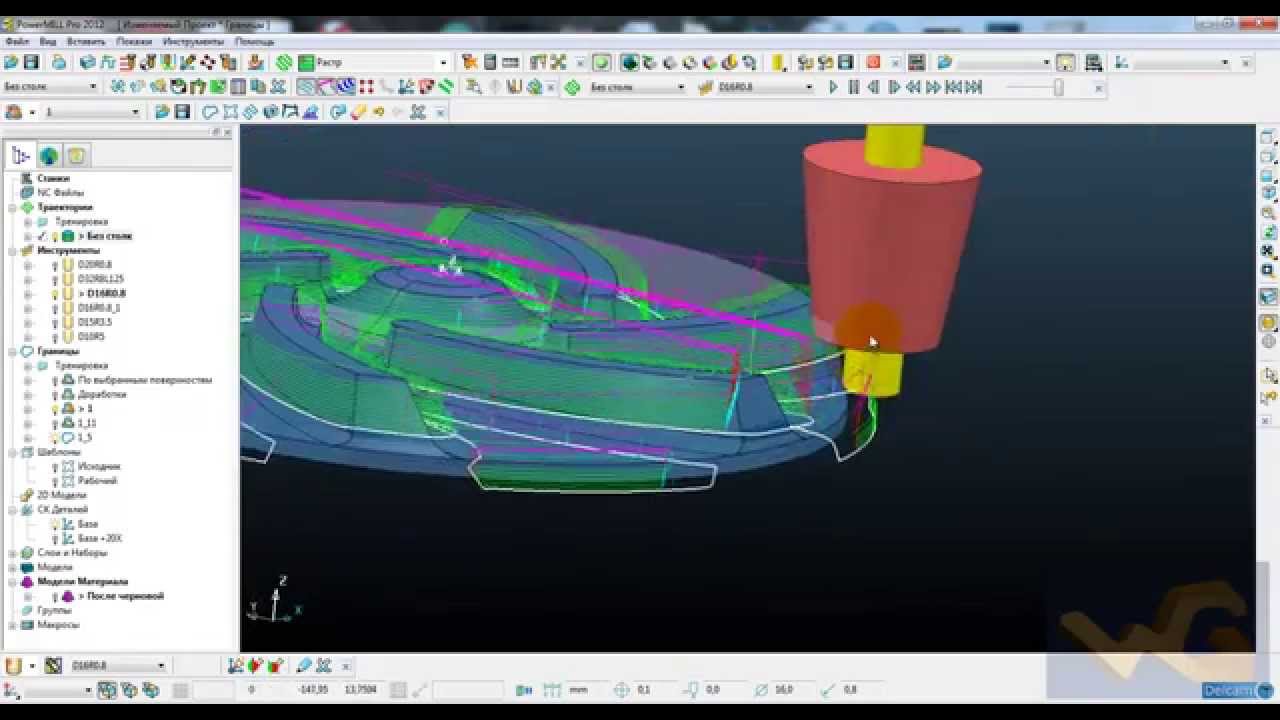This screenshot has height=720, width=1280.
Task: Select boundary По выбранным поверхностям
Action: click(x=145, y=380)
